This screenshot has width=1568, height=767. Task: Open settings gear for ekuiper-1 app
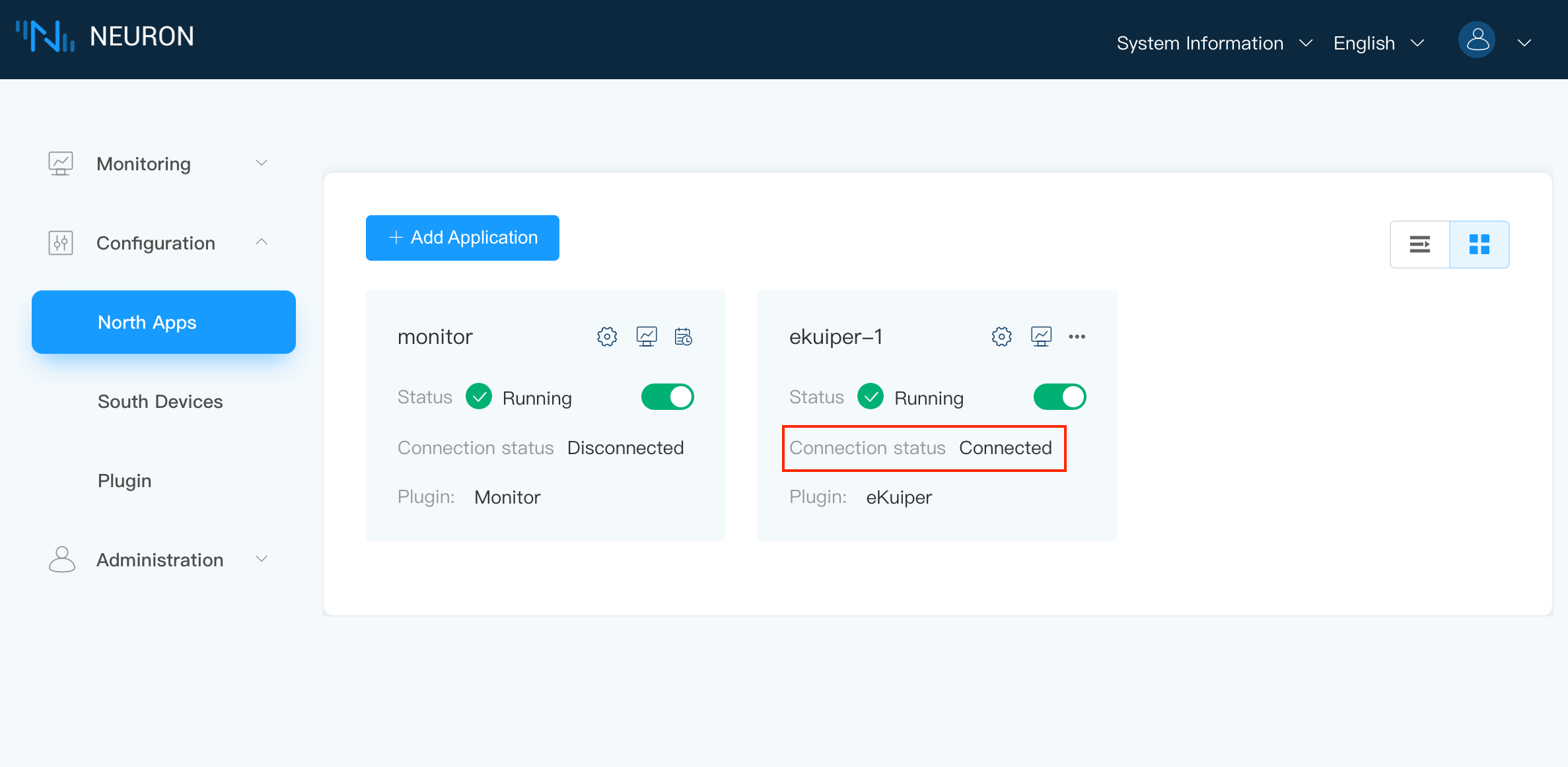pos(1001,337)
